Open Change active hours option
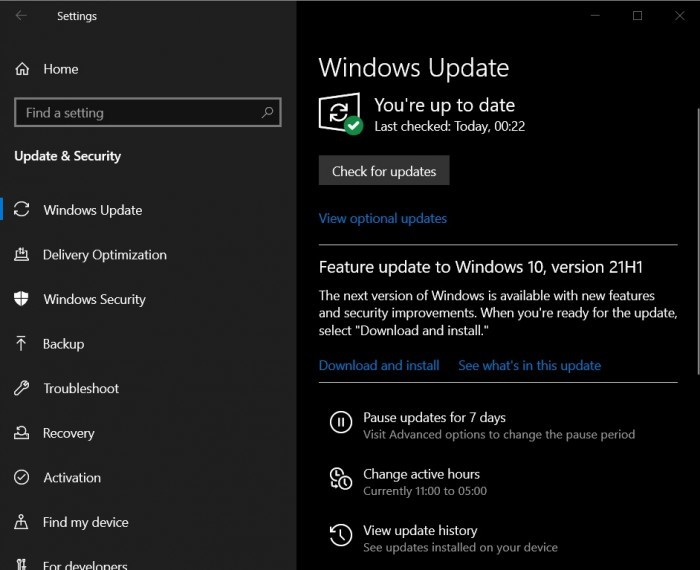 [x=421, y=474]
